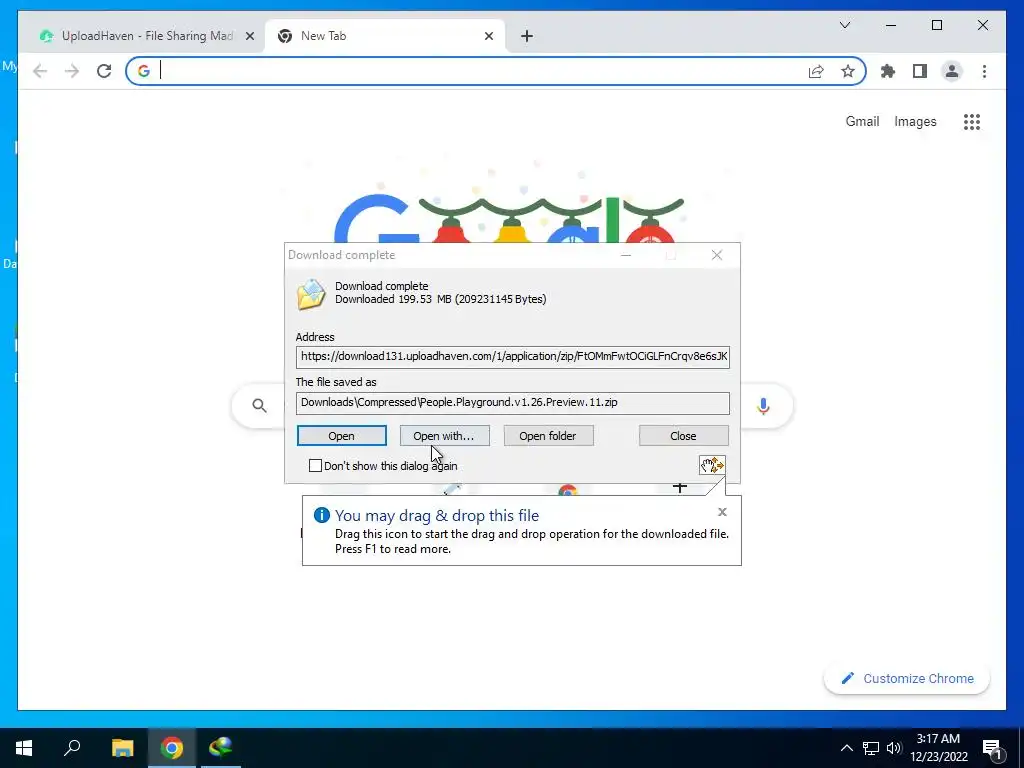Click the holiday Google doodle logo

pyautogui.click(x=509, y=219)
